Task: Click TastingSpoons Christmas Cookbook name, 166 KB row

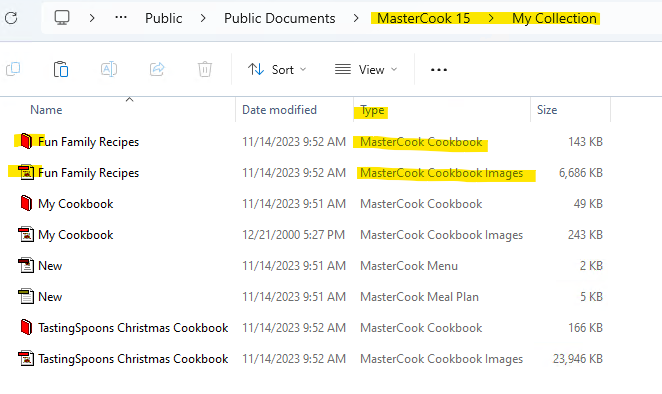Action: 133,328
